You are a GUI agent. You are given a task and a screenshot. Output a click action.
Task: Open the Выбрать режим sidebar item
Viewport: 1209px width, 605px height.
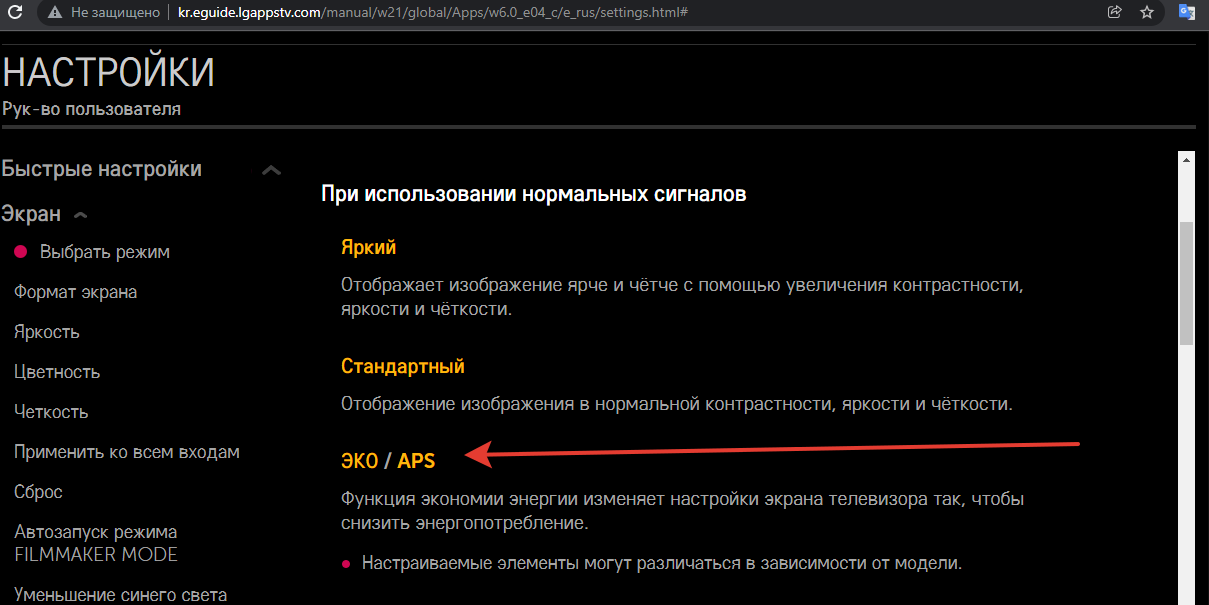[x=104, y=252]
